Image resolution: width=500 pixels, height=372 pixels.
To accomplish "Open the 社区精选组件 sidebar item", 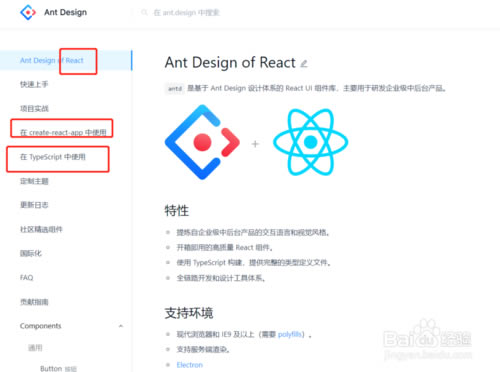I will pyautogui.click(x=41, y=229).
